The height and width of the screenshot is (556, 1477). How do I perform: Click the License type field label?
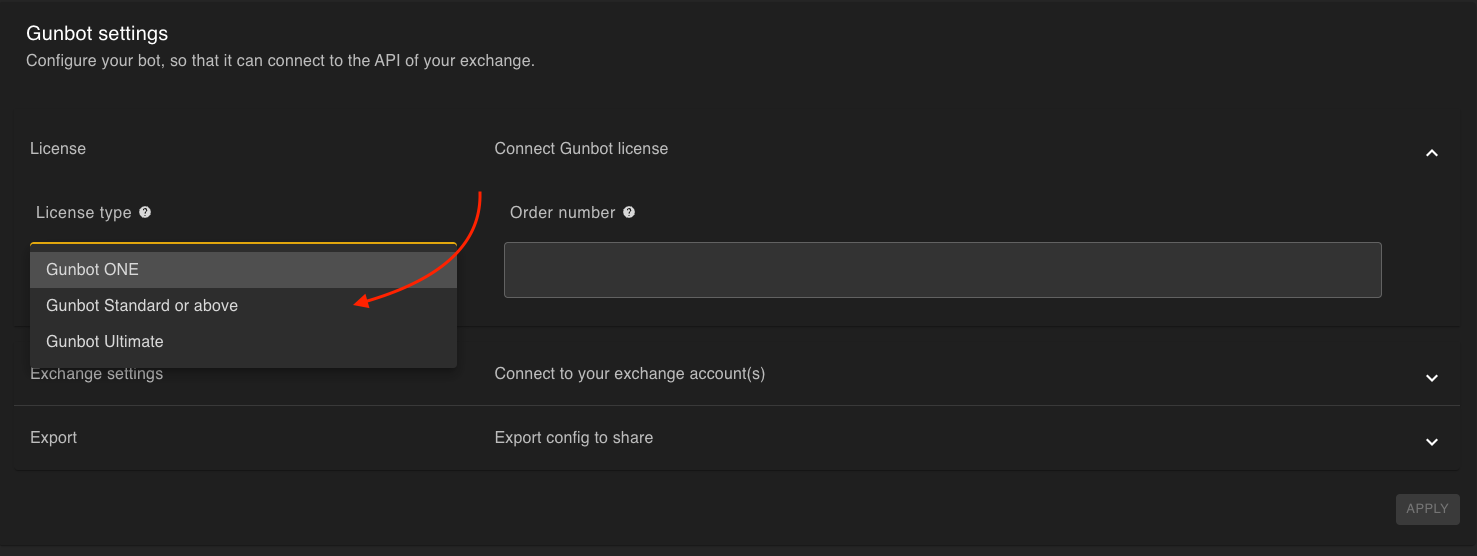coord(83,213)
